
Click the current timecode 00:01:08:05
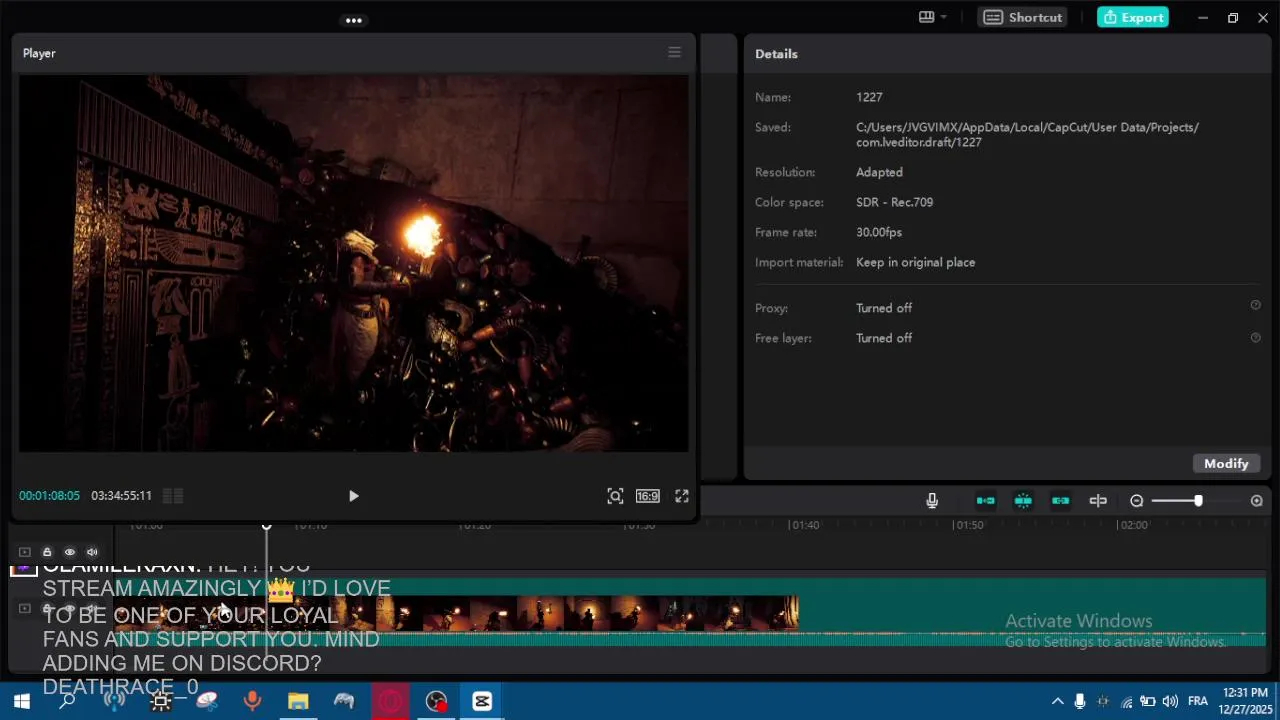tap(49, 496)
